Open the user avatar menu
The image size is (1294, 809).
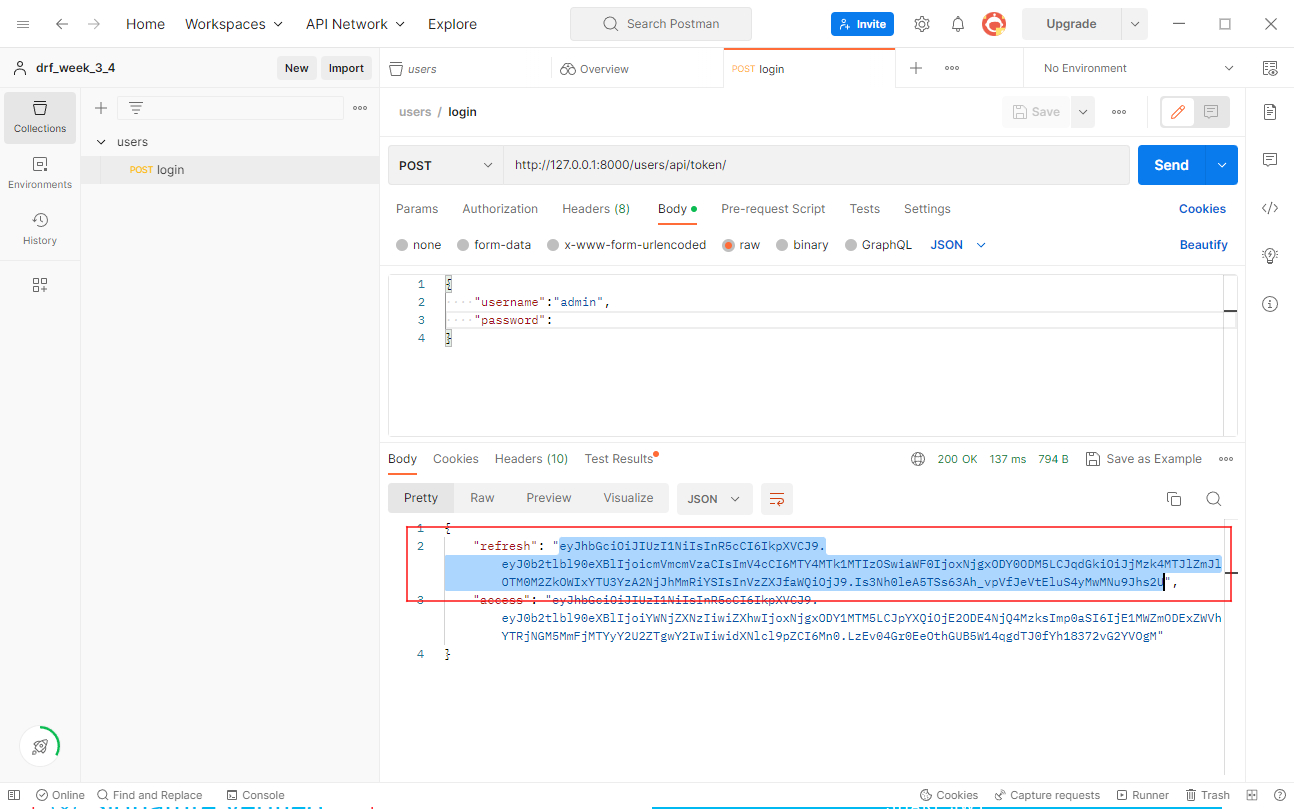pos(994,24)
